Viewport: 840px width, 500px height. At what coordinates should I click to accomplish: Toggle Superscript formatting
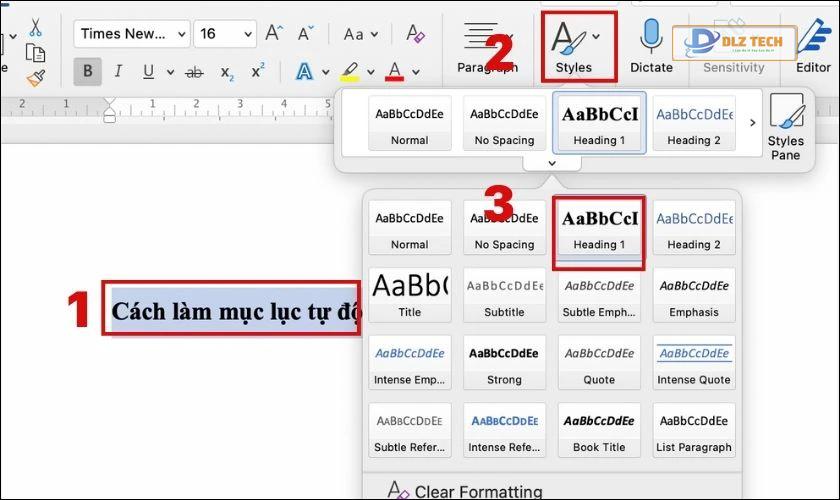[258, 70]
